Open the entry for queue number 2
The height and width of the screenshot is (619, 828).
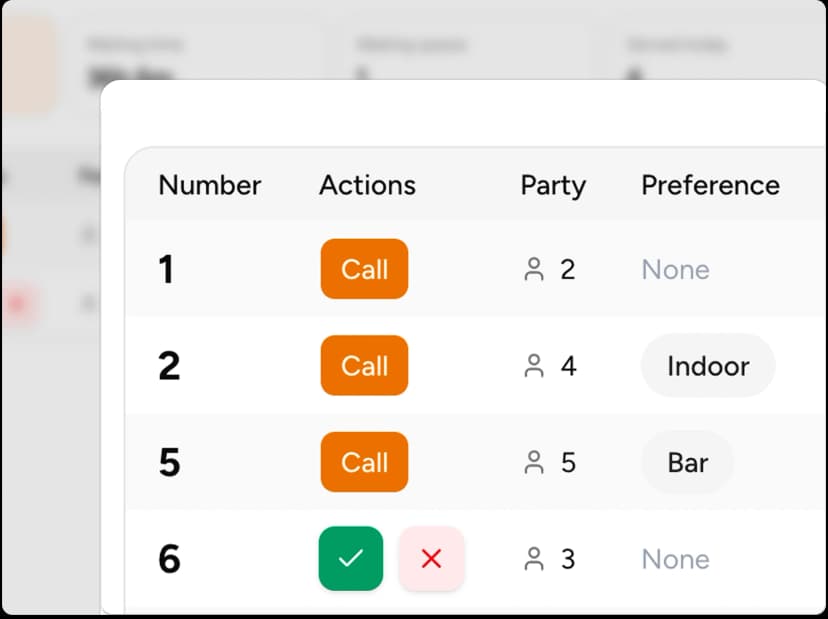(169, 366)
